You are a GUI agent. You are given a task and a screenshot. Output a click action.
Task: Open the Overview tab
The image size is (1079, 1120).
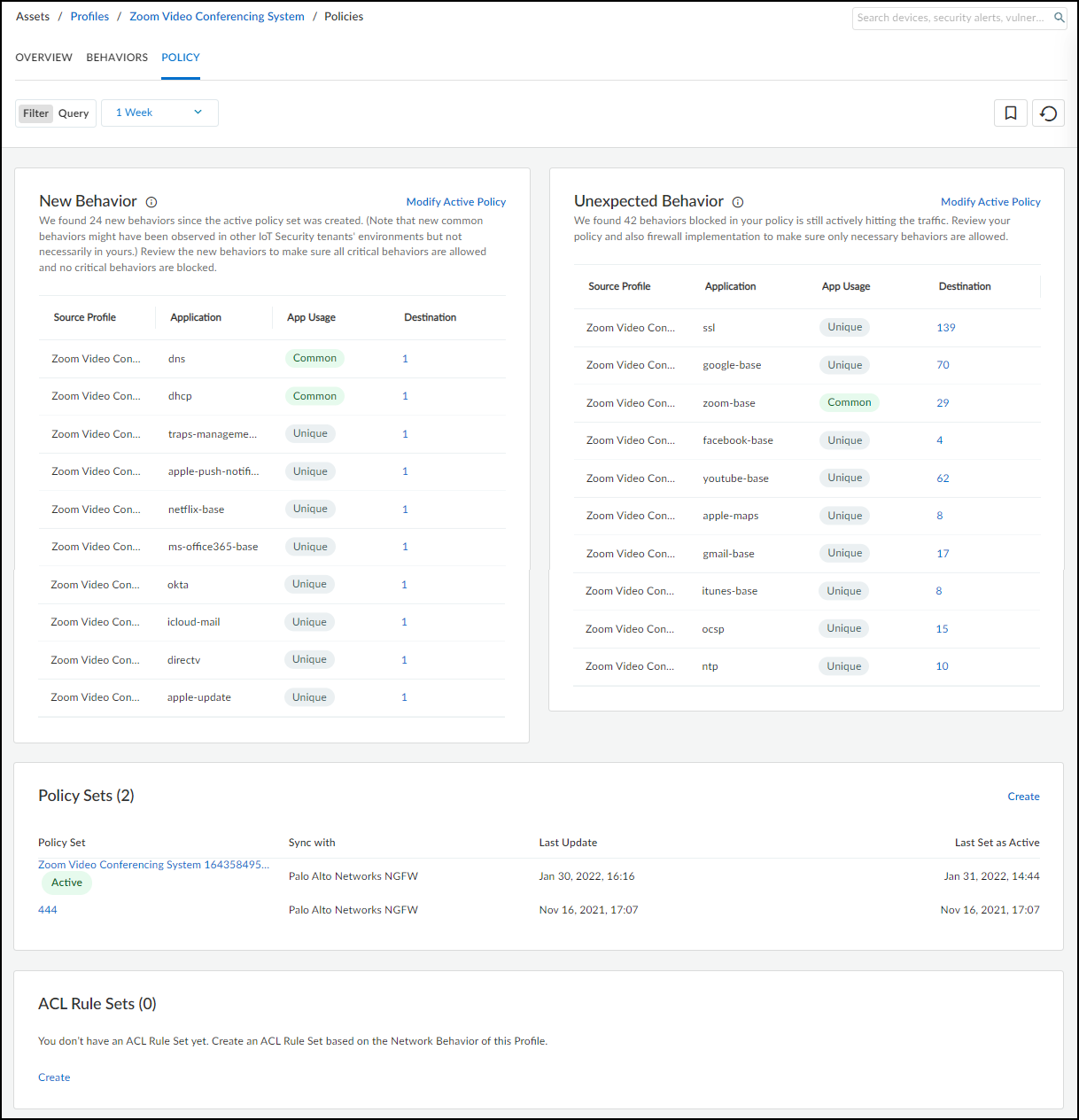pyautogui.click(x=44, y=58)
